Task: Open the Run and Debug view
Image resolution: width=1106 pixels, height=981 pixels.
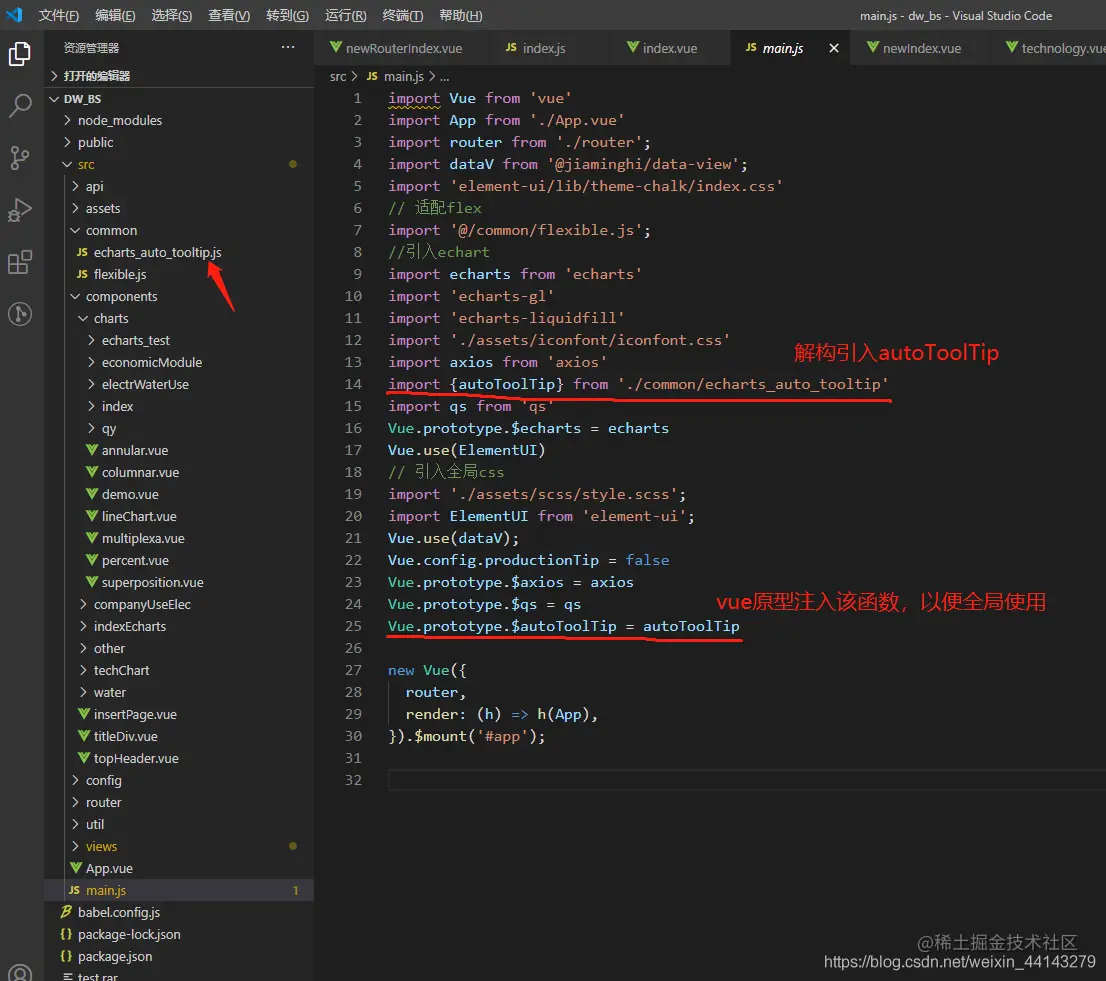Action: click(x=20, y=209)
